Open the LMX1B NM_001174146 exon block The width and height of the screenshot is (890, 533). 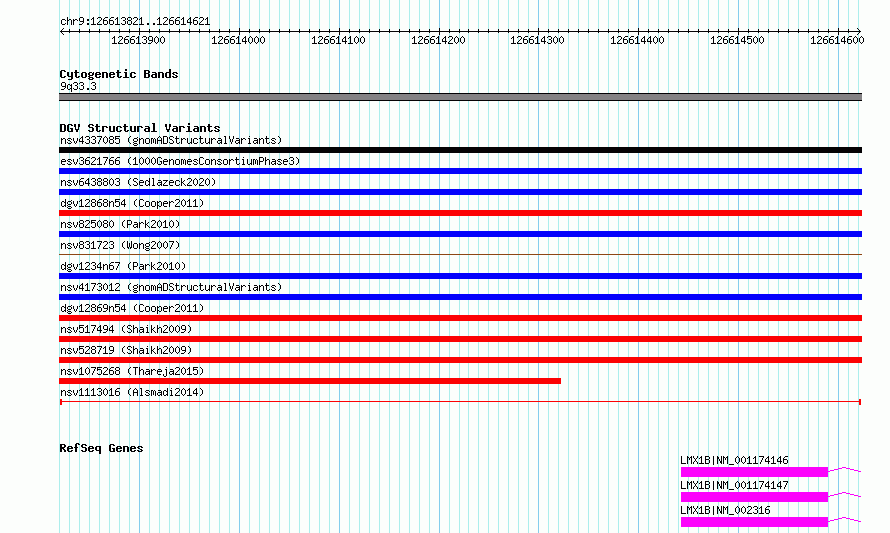pos(754,472)
